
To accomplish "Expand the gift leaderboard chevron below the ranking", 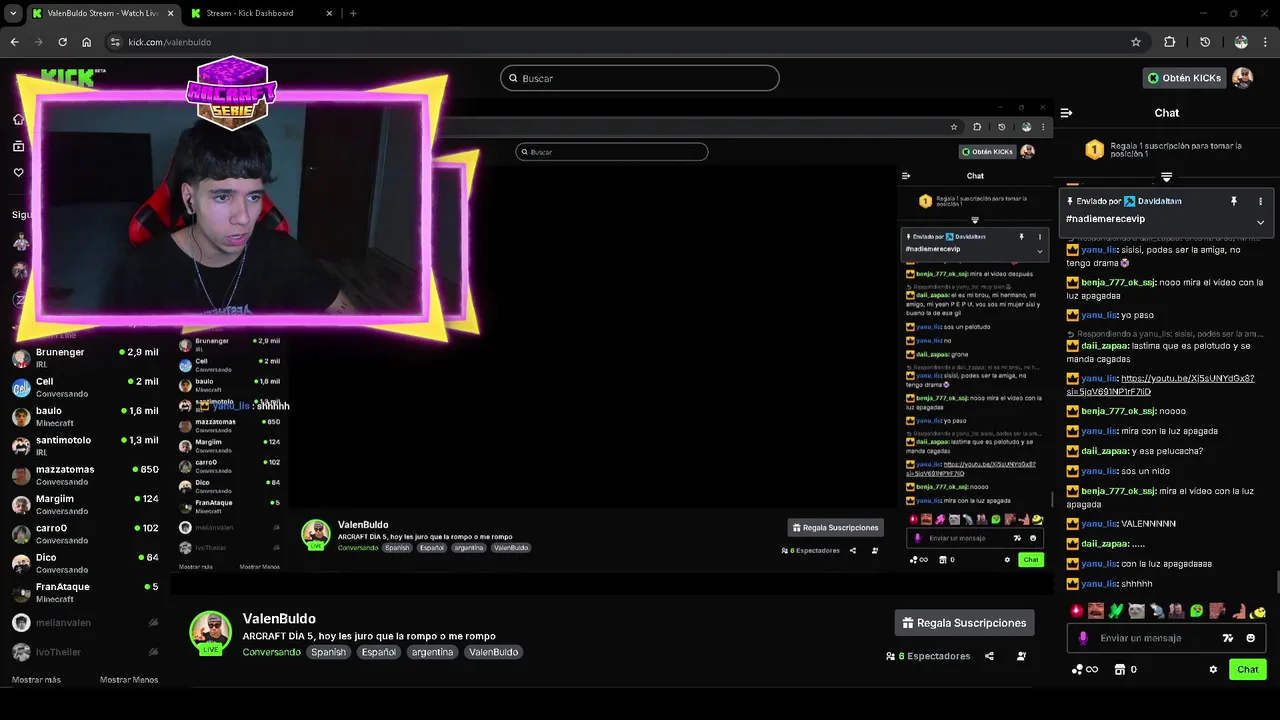I will 1166,177.
